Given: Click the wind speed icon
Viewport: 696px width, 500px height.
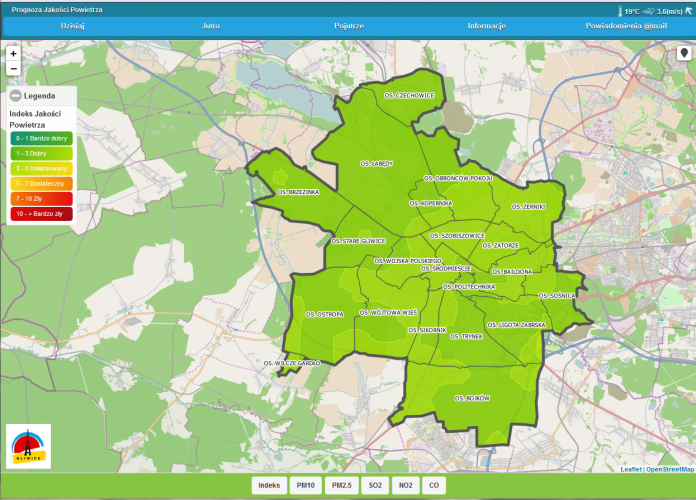Looking at the screenshot, I should 649,10.
